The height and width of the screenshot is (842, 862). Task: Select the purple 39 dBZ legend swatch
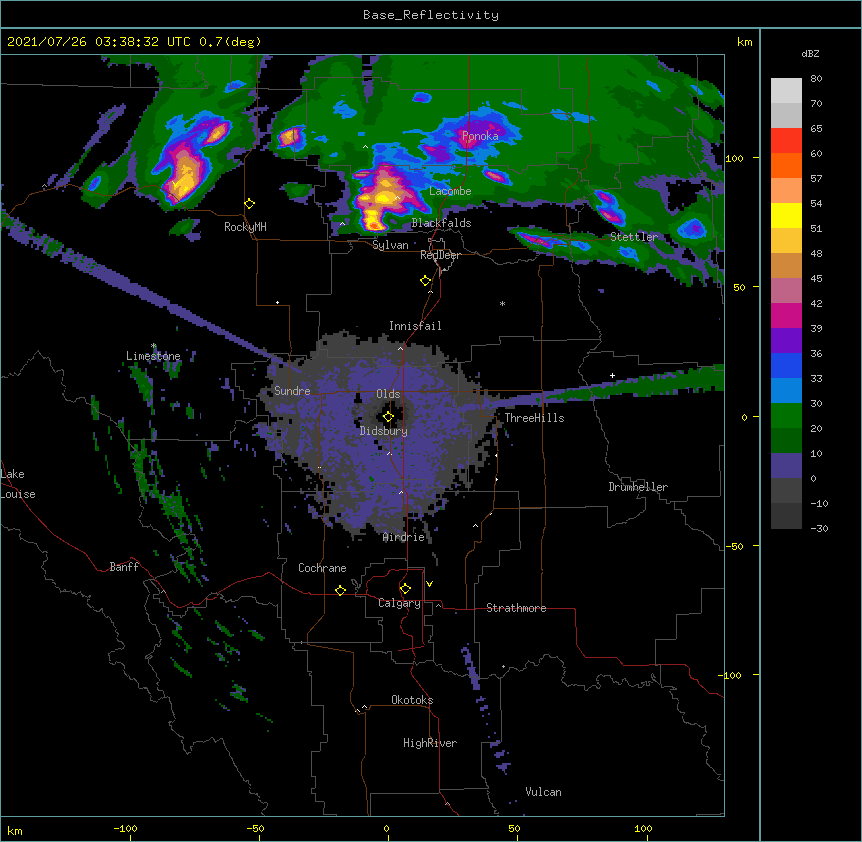(786, 340)
